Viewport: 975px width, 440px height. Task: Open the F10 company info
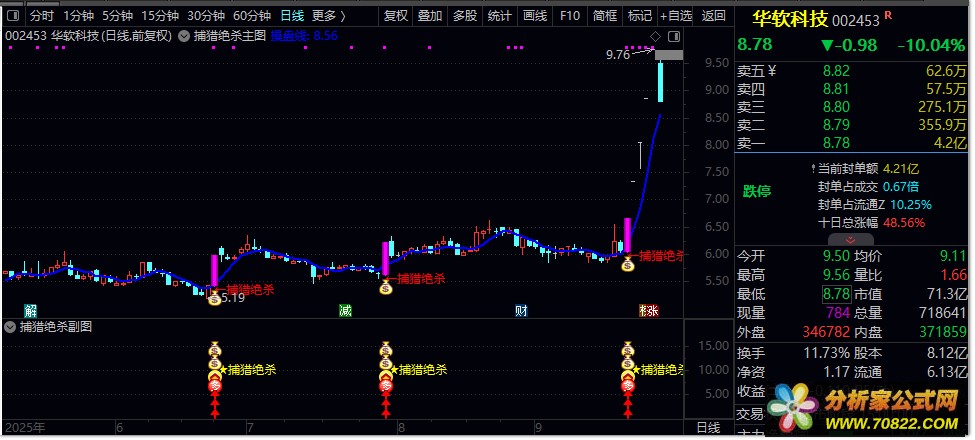570,16
